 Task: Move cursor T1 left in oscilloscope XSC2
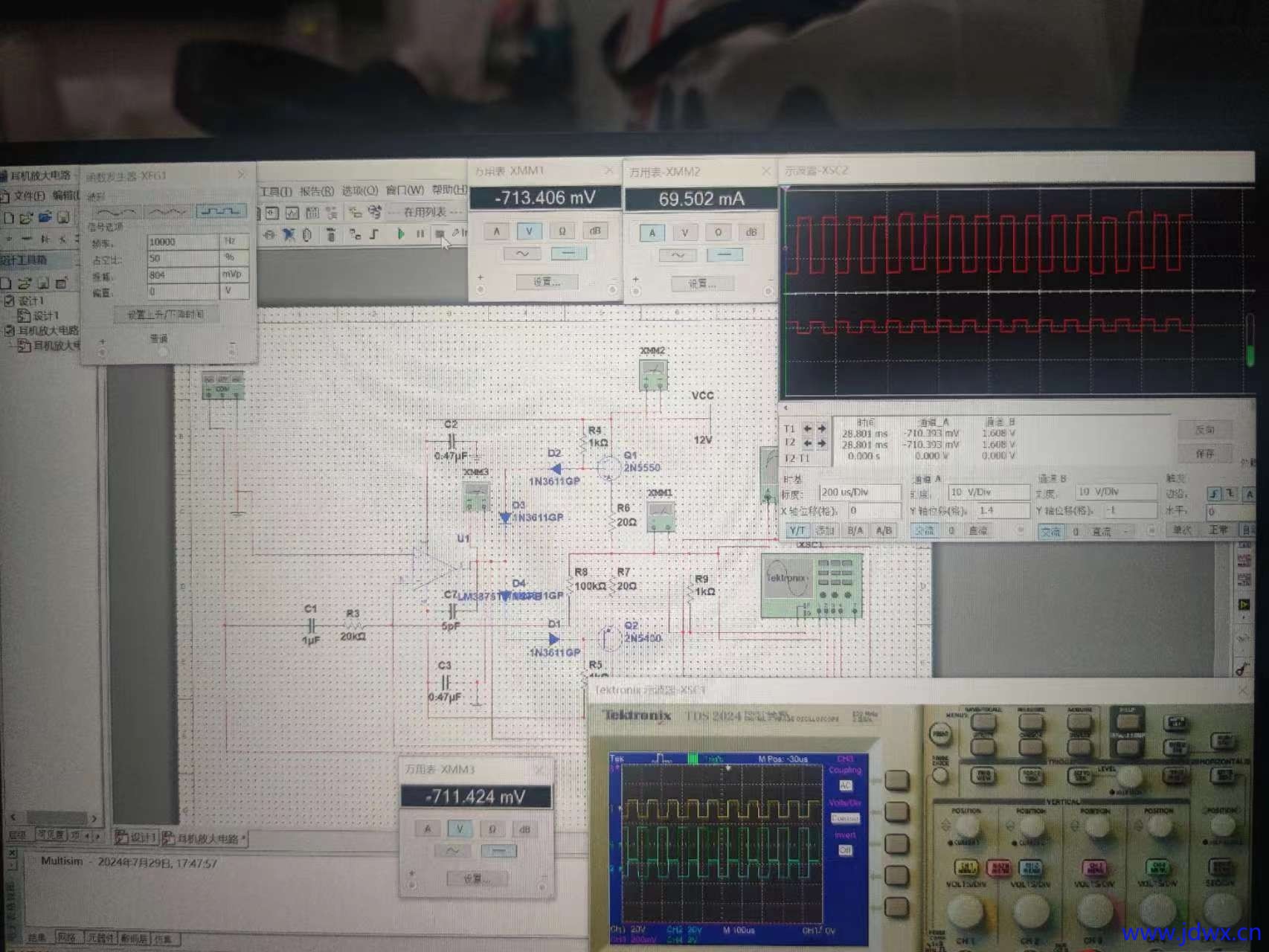pos(807,428)
